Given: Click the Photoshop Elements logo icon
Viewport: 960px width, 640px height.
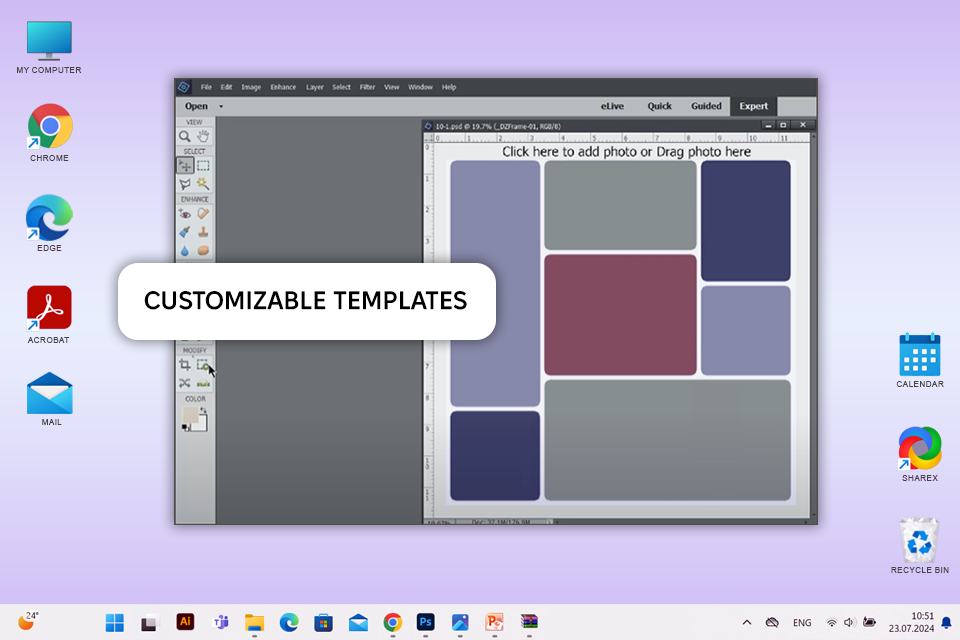Looking at the screenshot, I should tap(184, 87).
